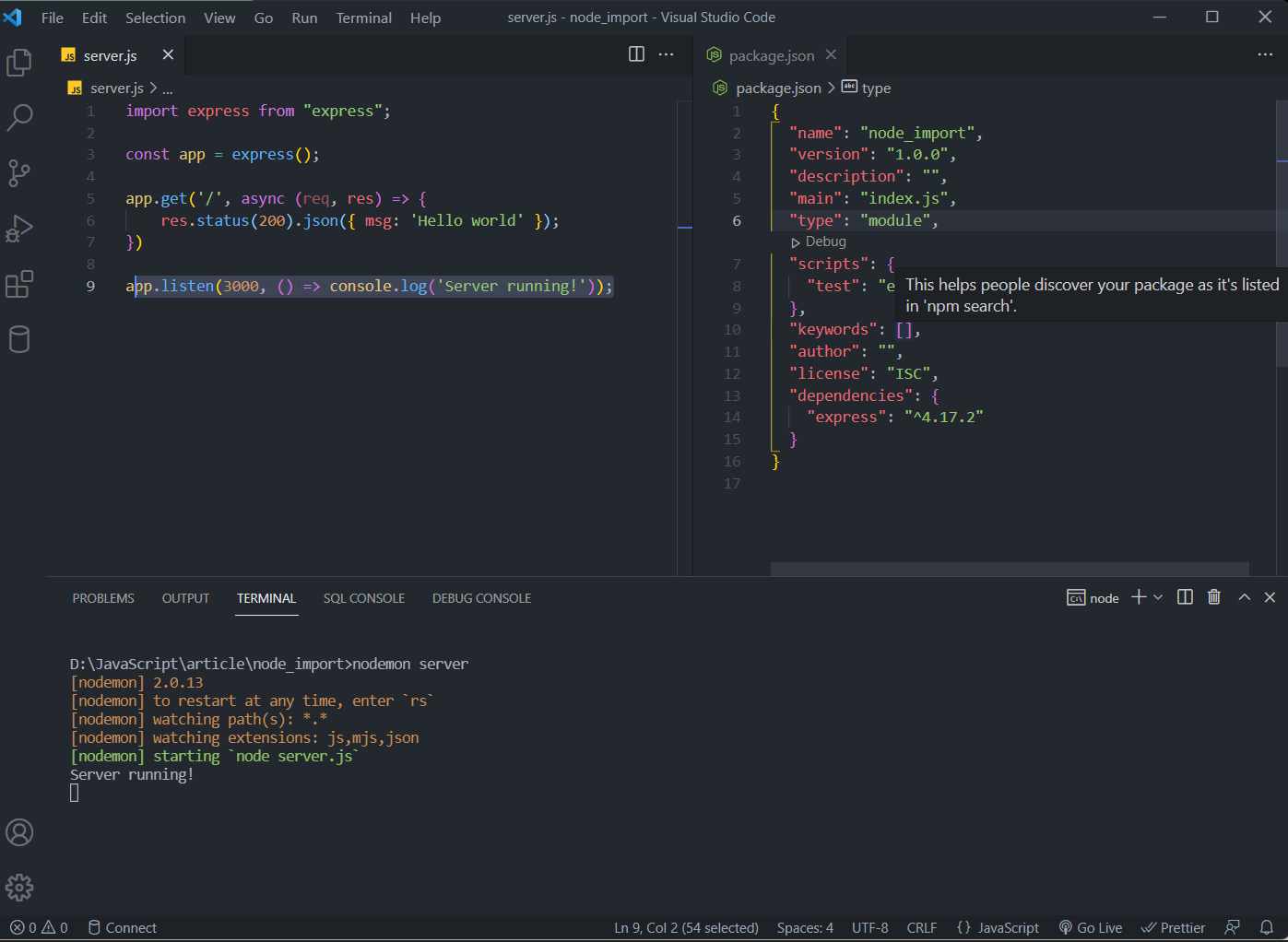Toggle maximize the terminal panel
This screenshot has width=1288, height=942.
(x=1244, y=597)
